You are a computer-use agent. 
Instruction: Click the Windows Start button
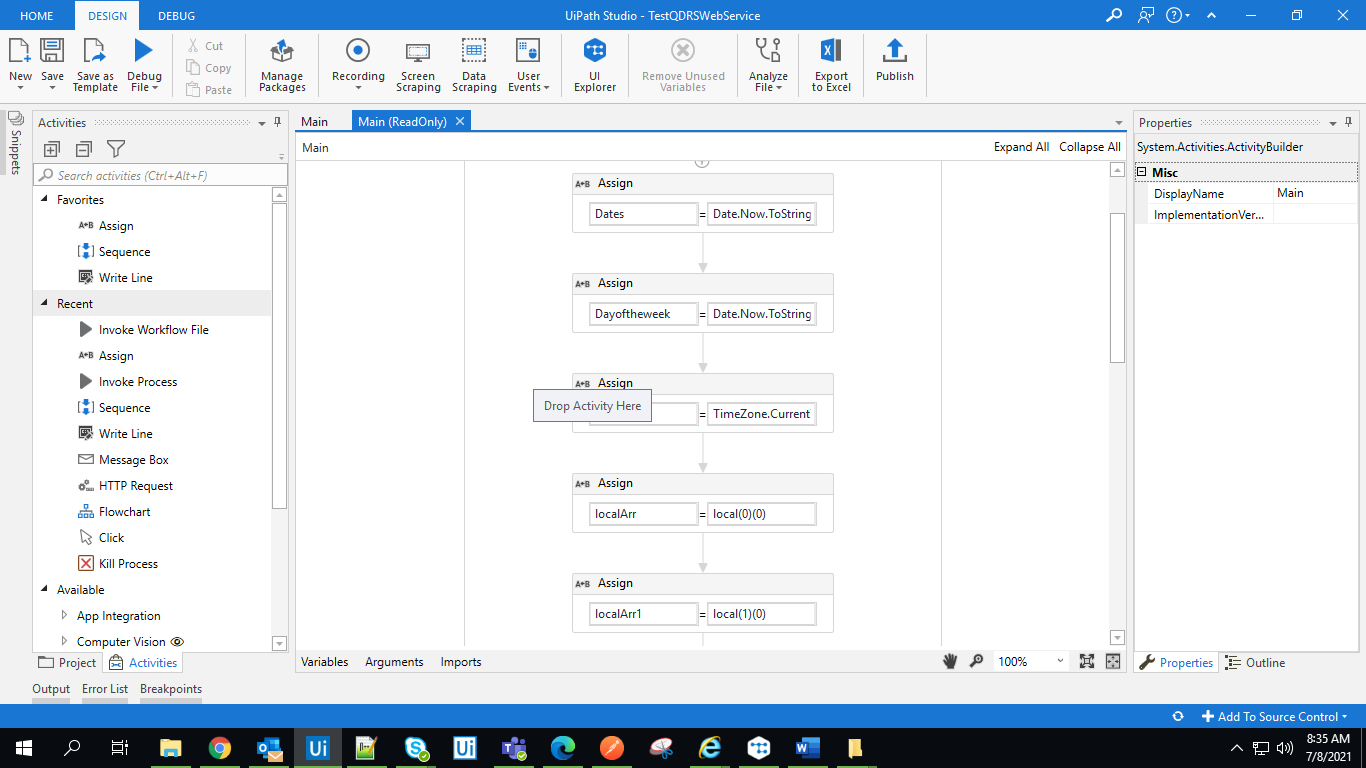(24, 747)
